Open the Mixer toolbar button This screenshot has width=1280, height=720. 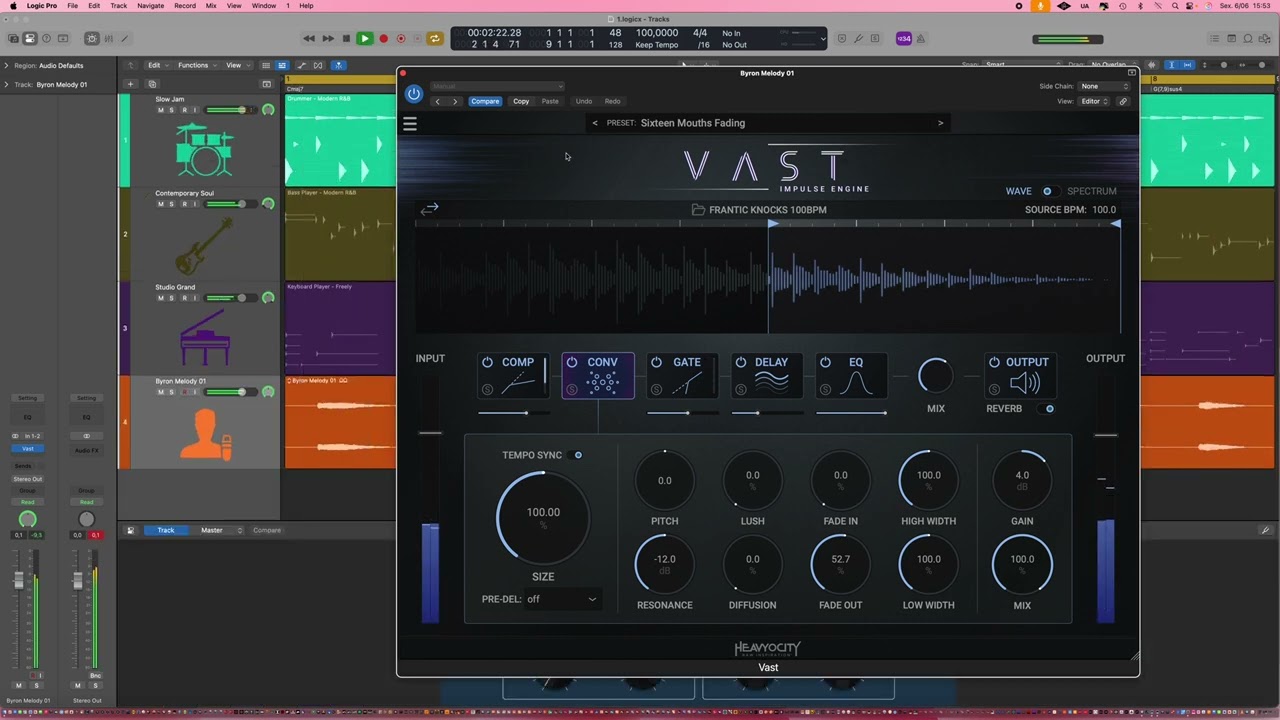point(108,39)
